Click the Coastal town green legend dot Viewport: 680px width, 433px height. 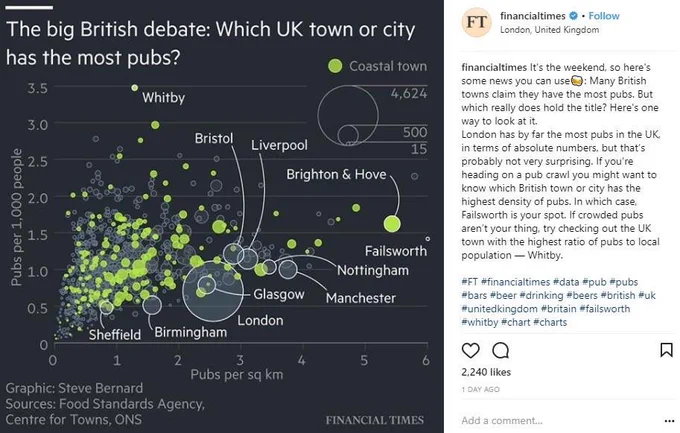335,66
